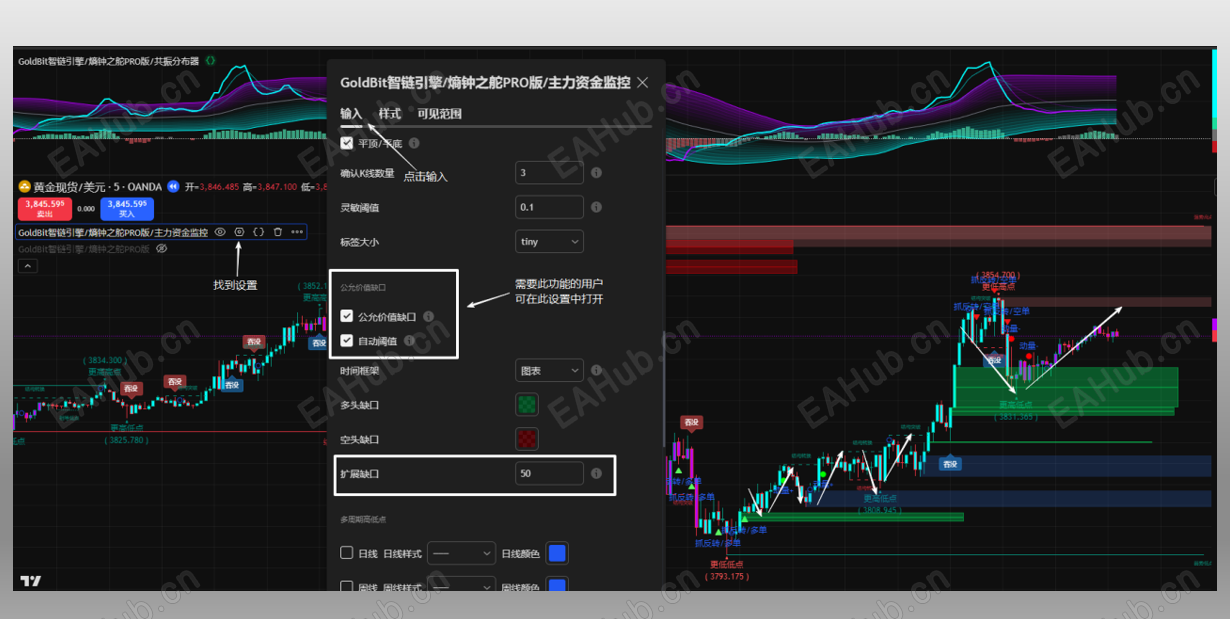Click info icon next to 扩展缺口

pyautogui.click(x=596, y=473)
